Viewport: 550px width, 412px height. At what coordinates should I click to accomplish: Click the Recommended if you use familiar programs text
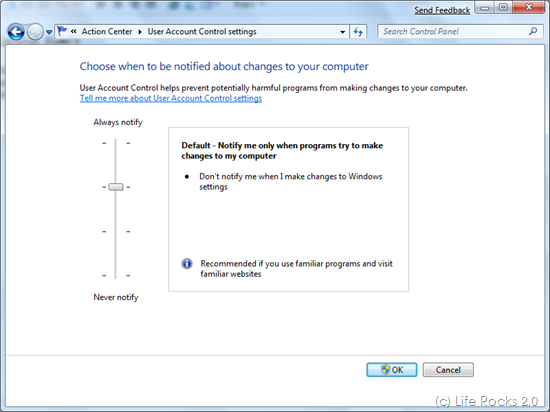coord(296,269)
